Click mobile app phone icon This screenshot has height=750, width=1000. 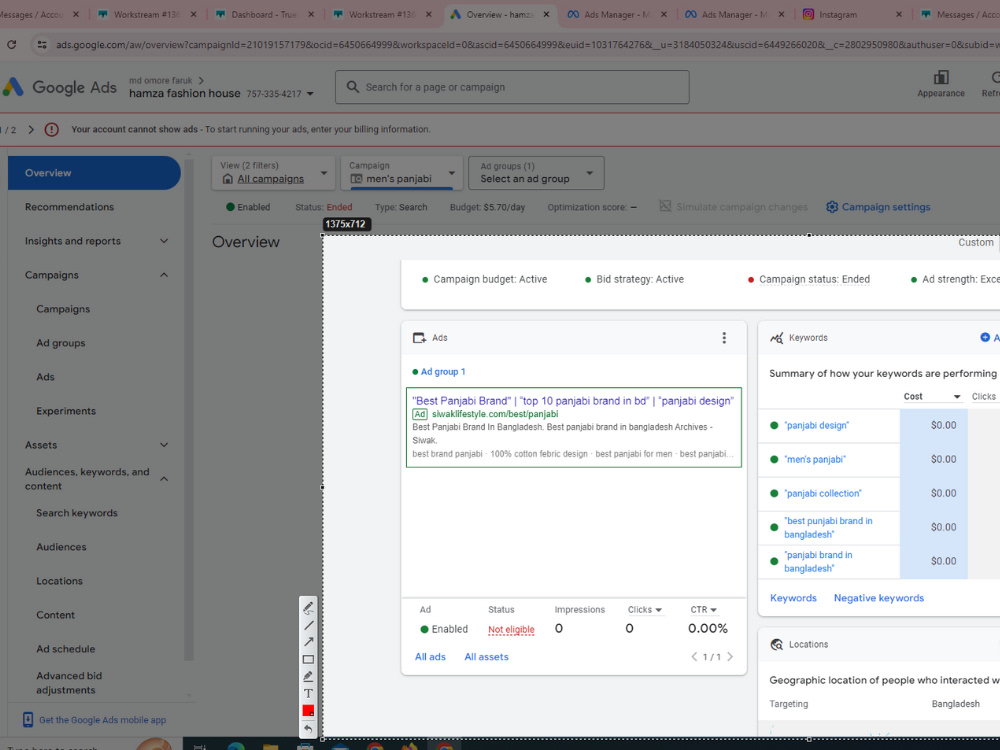(27, 719)
